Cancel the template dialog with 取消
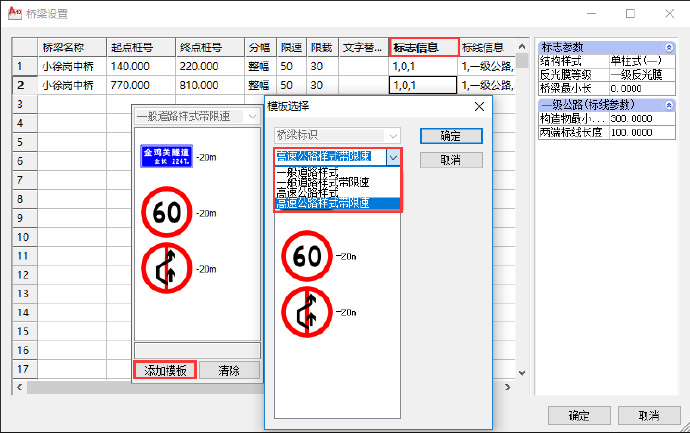This screenshot has height=433, width=690. tap(451, 160)
